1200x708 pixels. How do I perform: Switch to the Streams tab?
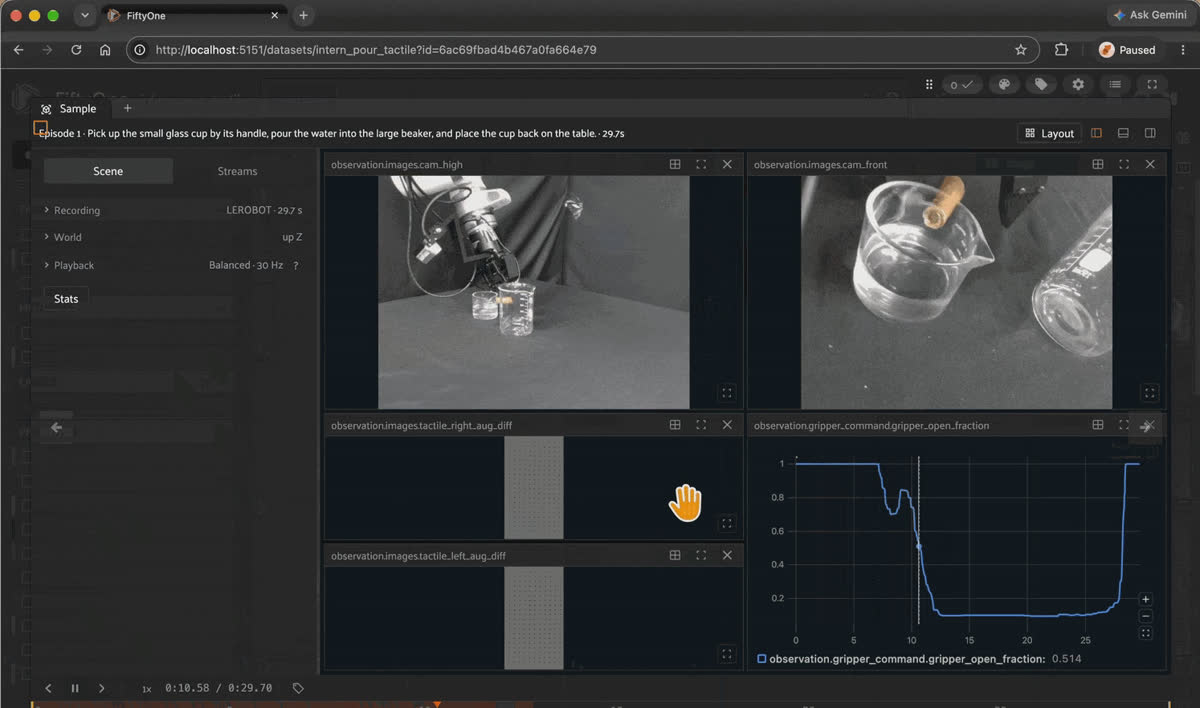(237, 171)
